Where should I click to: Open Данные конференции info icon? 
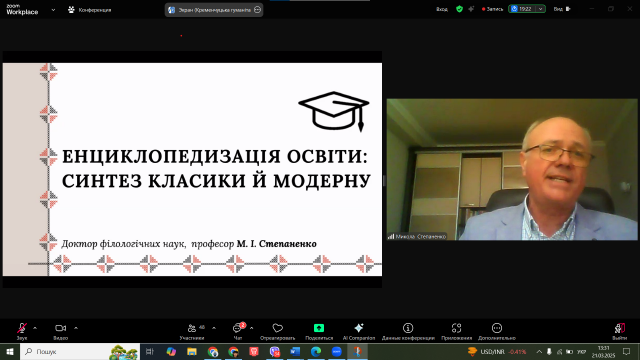tap(408, 328)
